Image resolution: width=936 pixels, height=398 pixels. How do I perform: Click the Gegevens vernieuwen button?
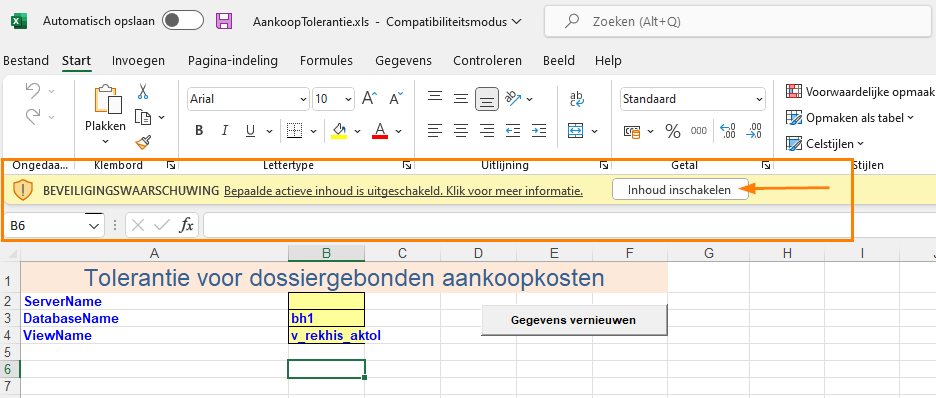pos(574,320)
